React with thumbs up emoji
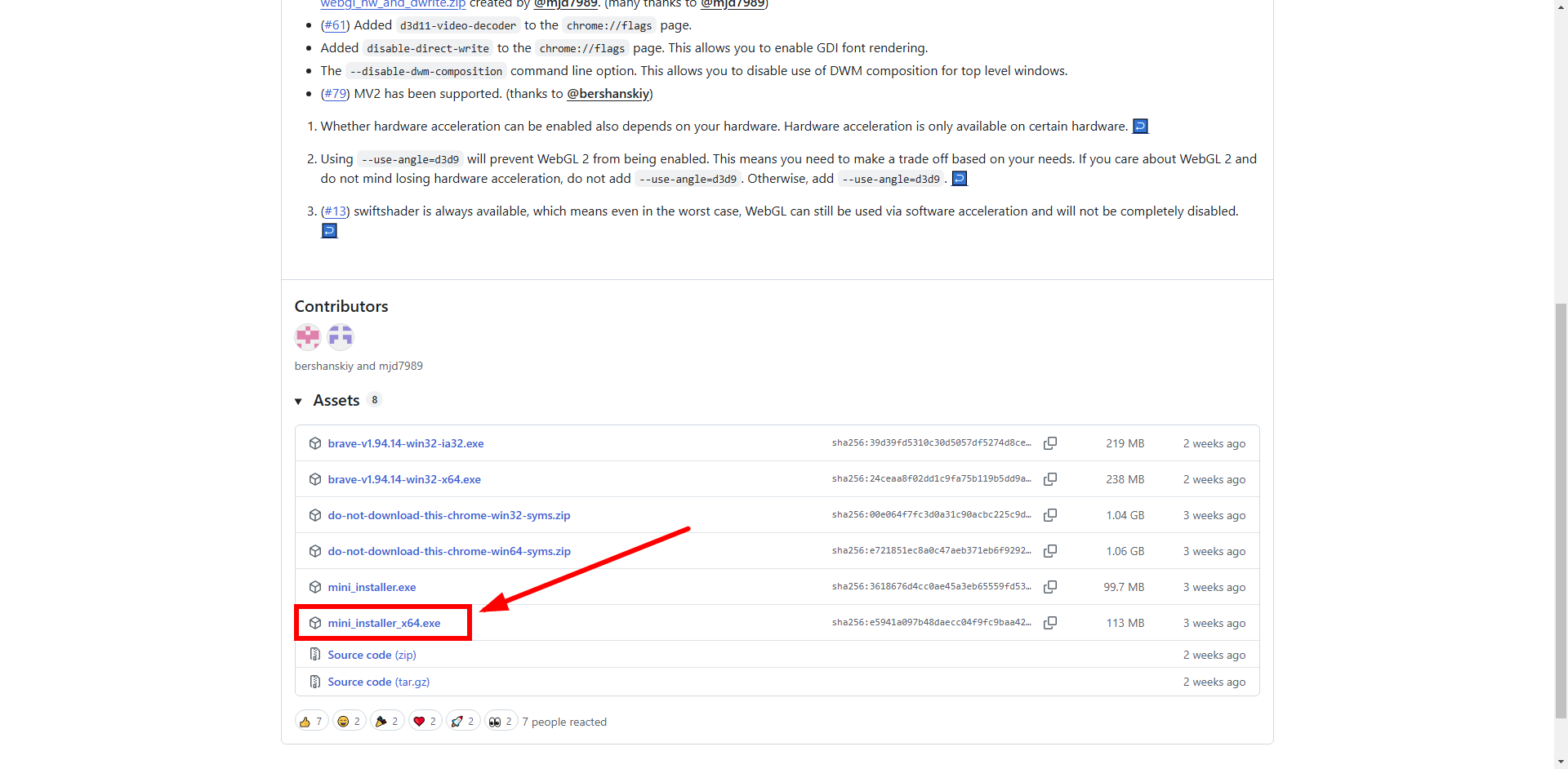Viewport: 1568px width, 769px height. [x=311, y=721]
